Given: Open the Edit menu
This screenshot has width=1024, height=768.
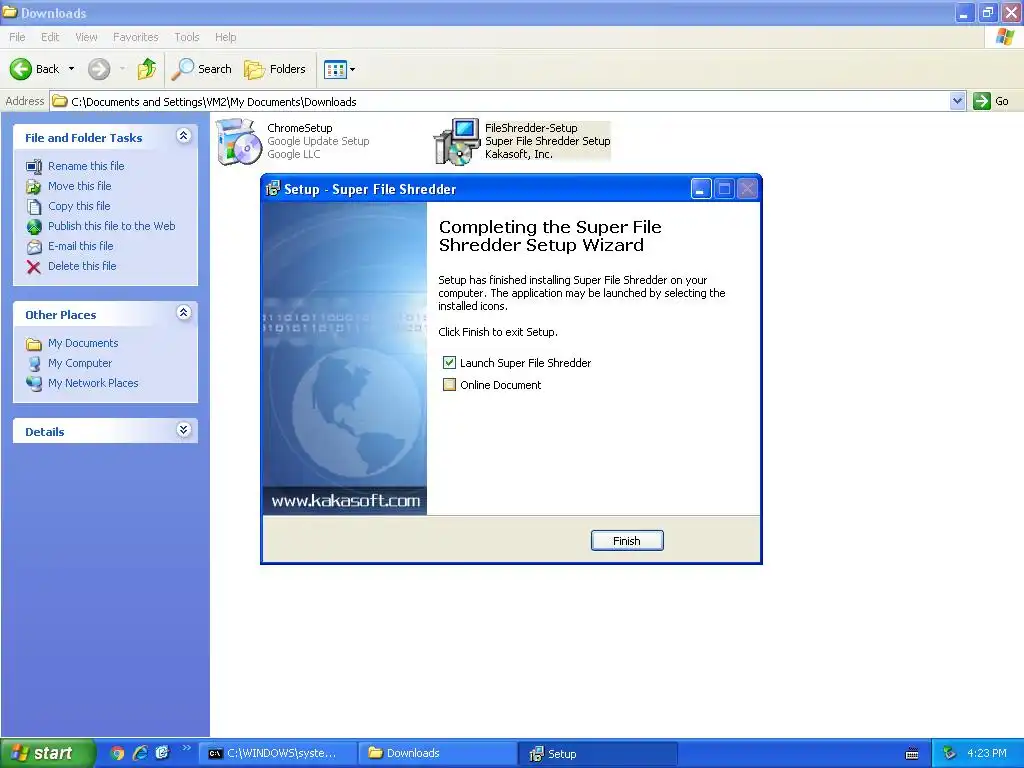Looking at the screenshot, I should [50, 37].
